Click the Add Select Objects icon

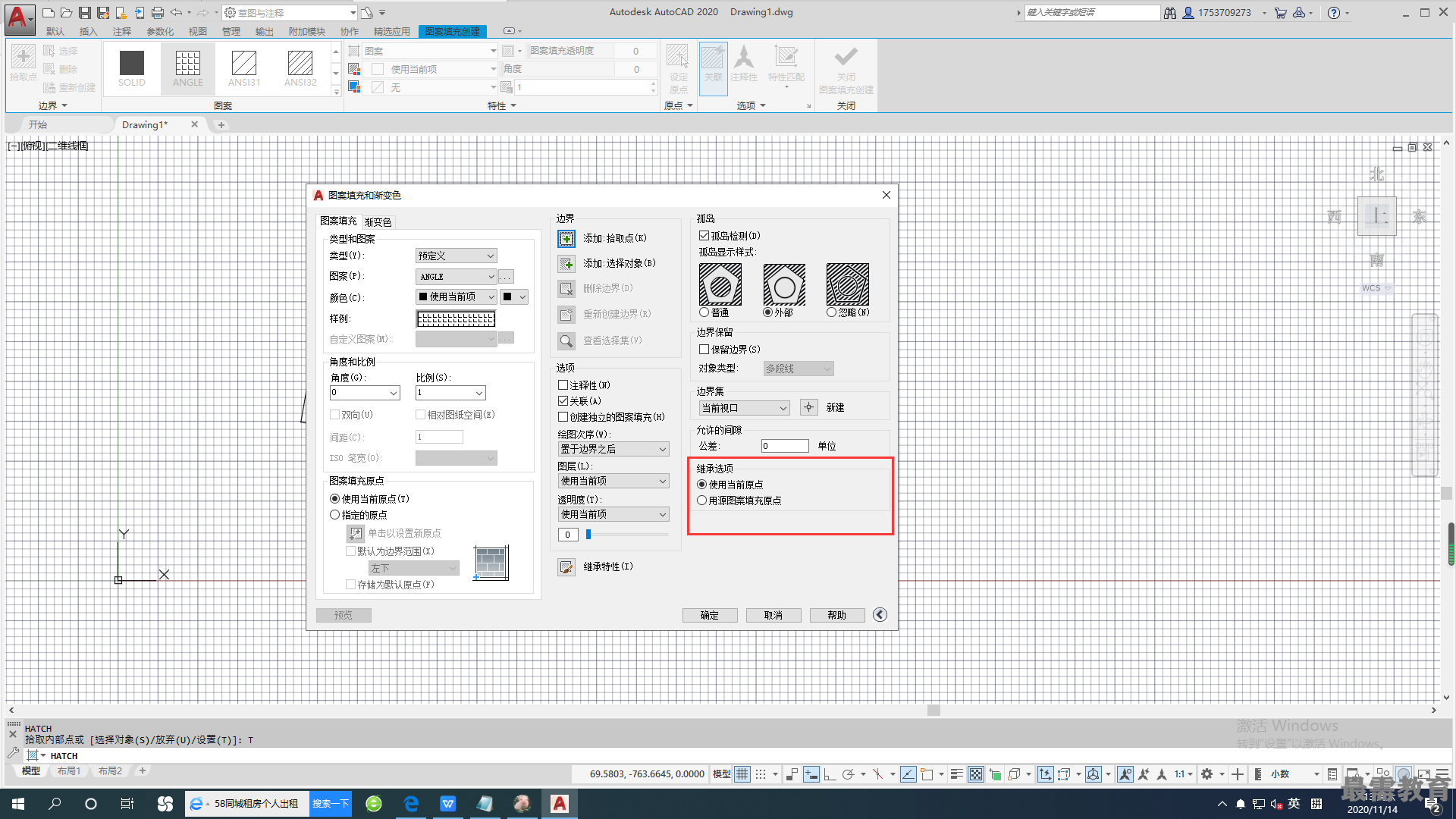coord(566,264)
